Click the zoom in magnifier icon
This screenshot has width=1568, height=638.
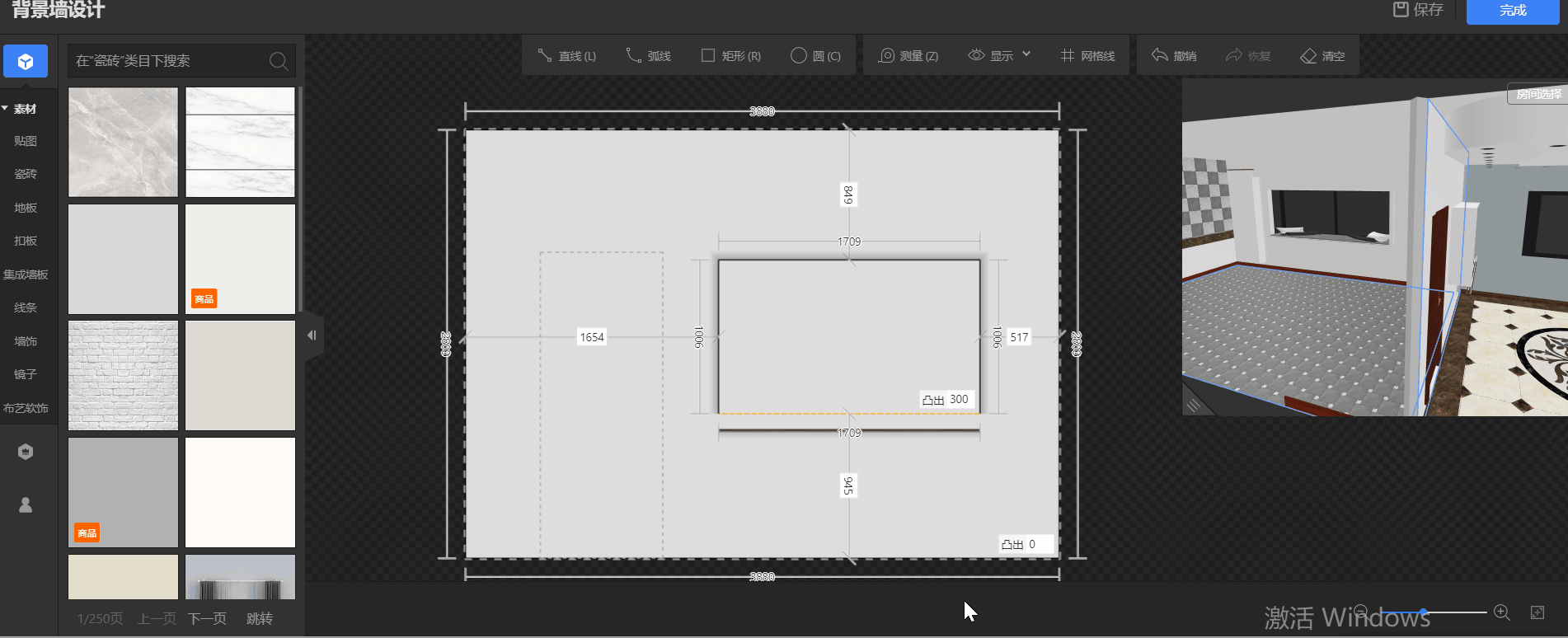[1502, 612]
